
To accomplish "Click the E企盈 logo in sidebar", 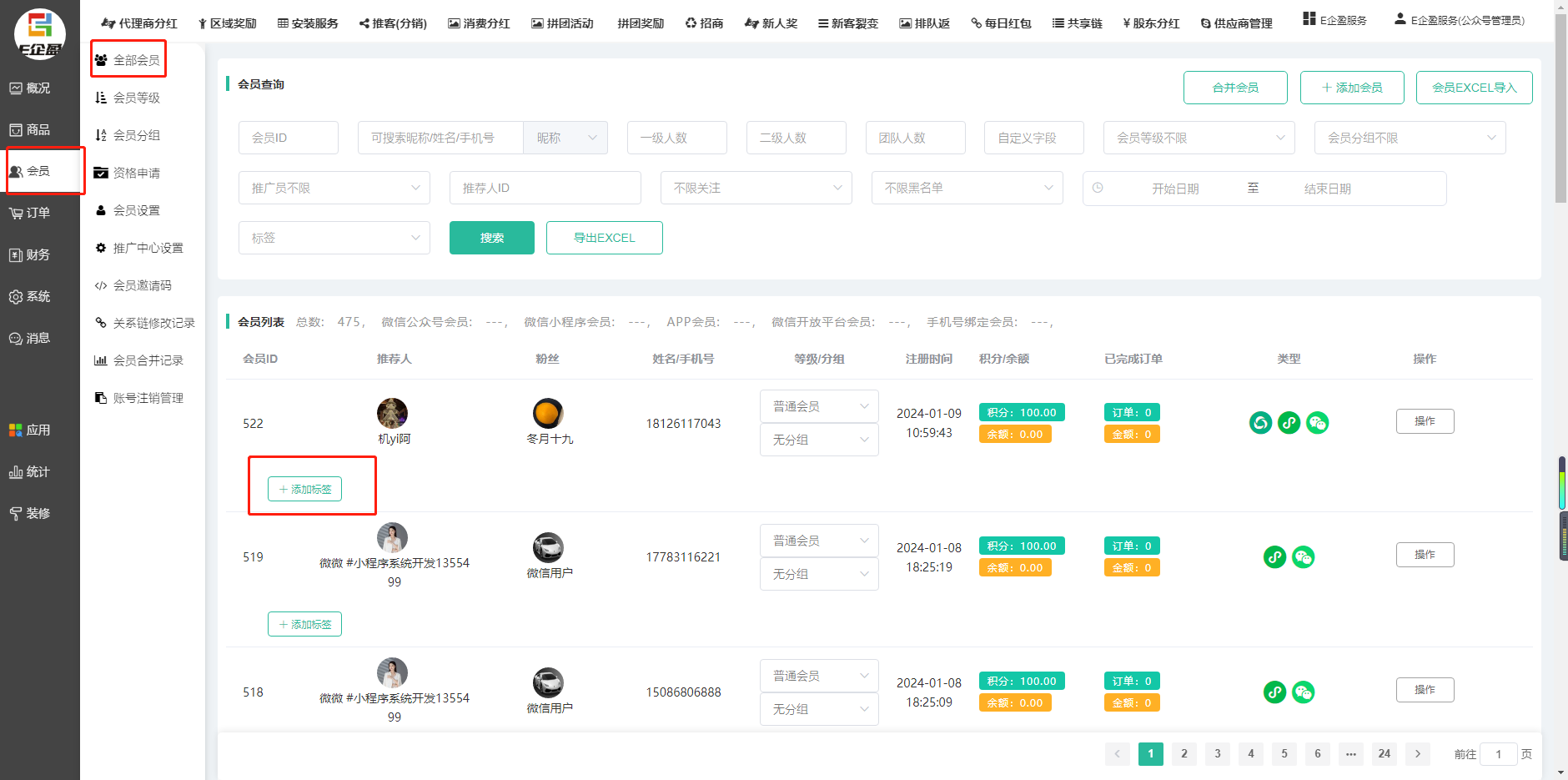I will pos(39,33).
